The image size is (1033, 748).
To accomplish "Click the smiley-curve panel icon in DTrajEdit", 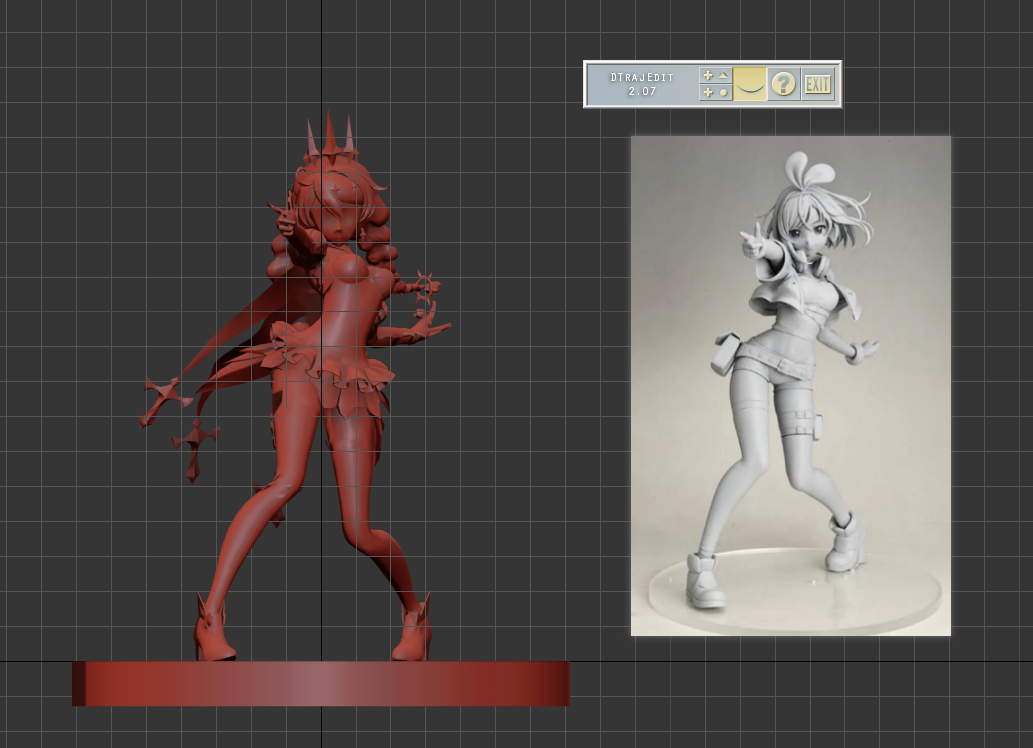I will (749, 84).
